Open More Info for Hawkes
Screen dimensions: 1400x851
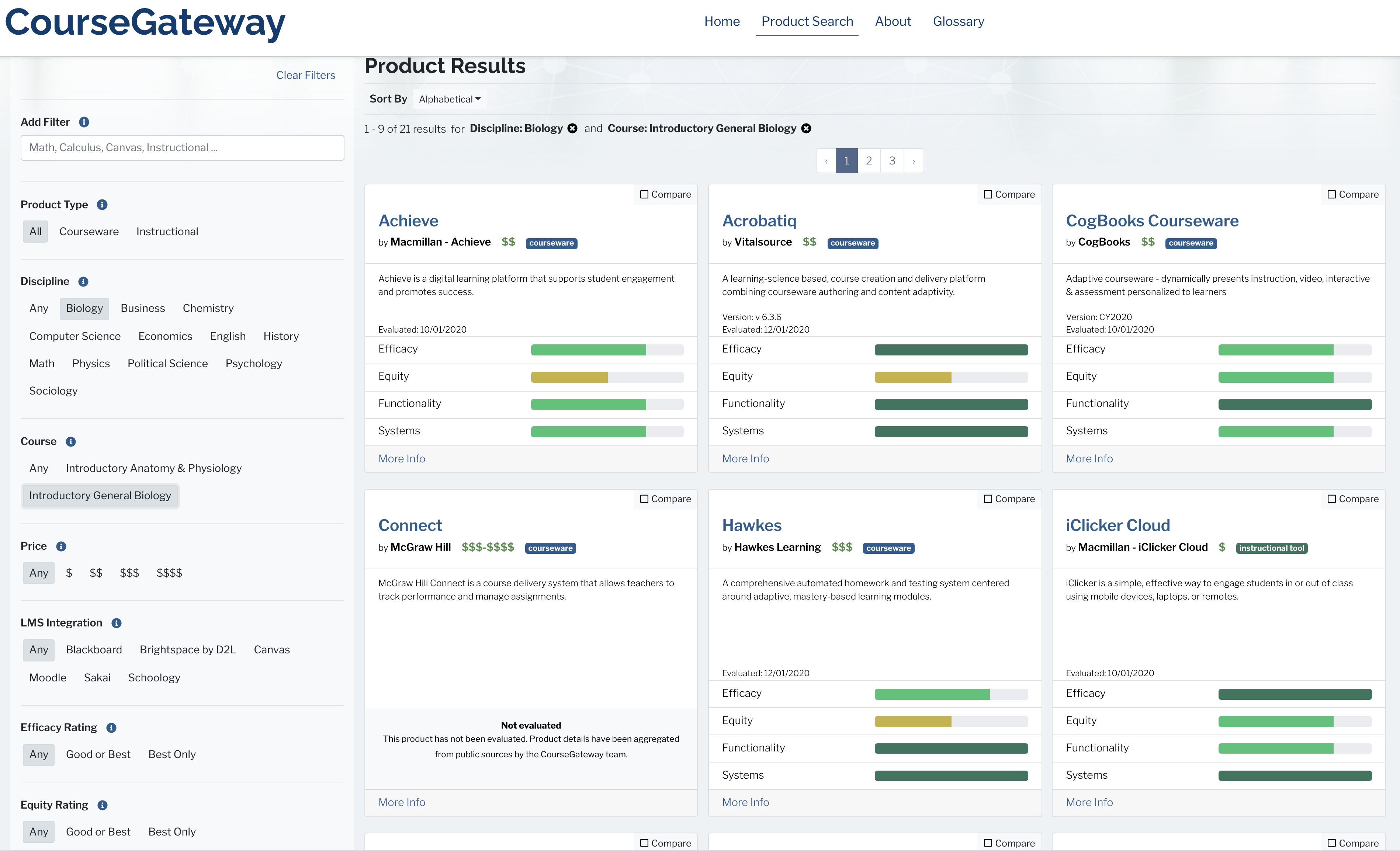[x=745, y=802]
